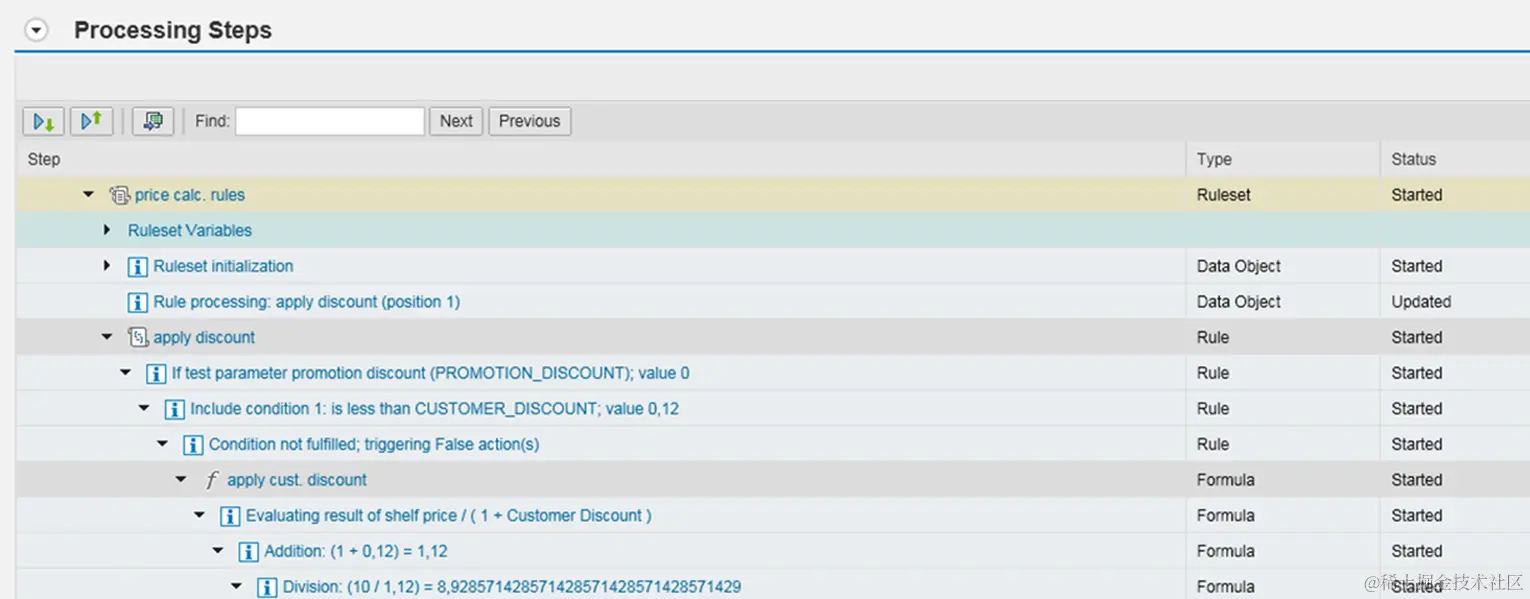
Task: Open Rule processing: apply discount (position 1)
Action: (306, 302)
